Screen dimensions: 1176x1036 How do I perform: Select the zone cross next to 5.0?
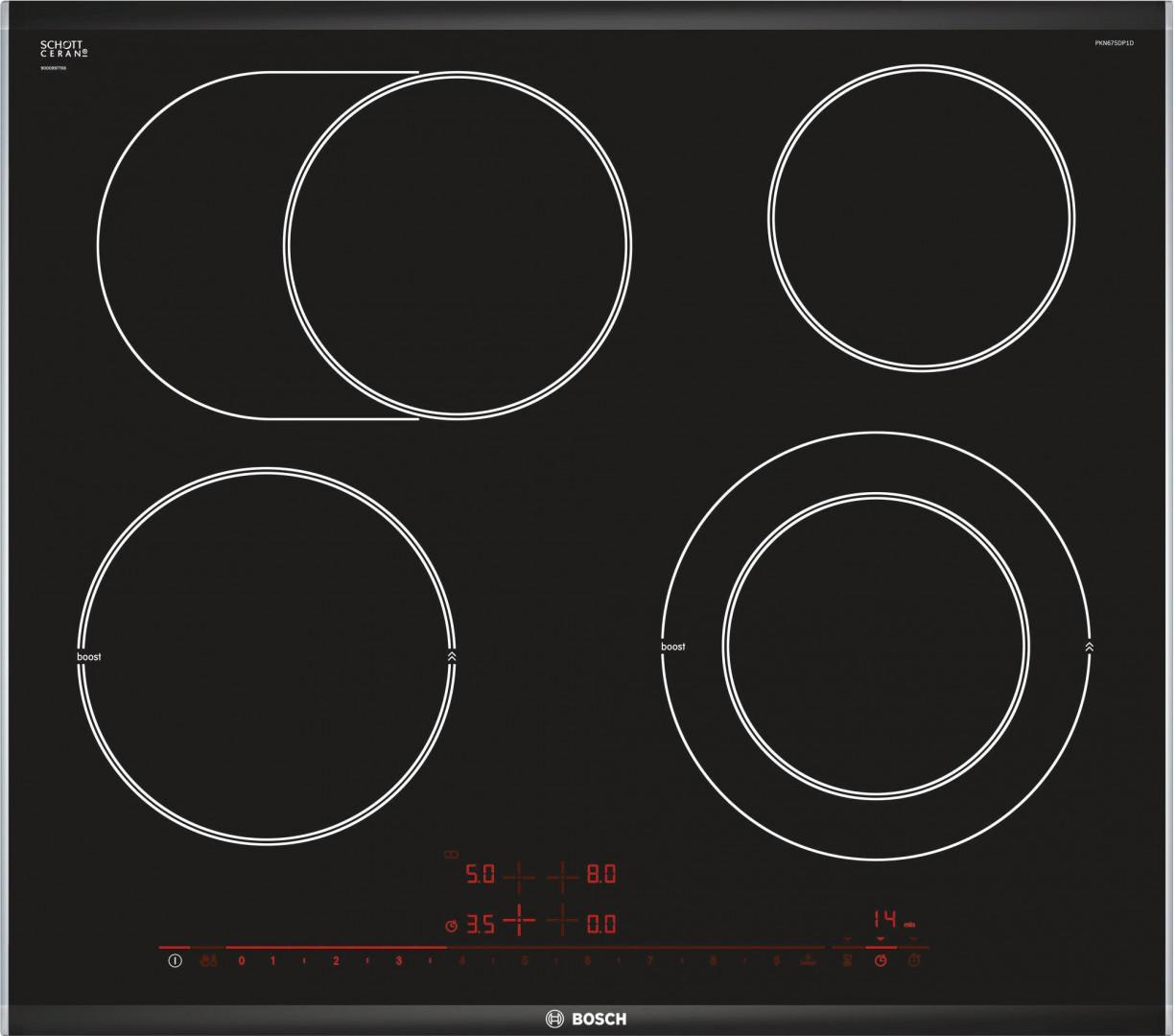pos(518,876)
